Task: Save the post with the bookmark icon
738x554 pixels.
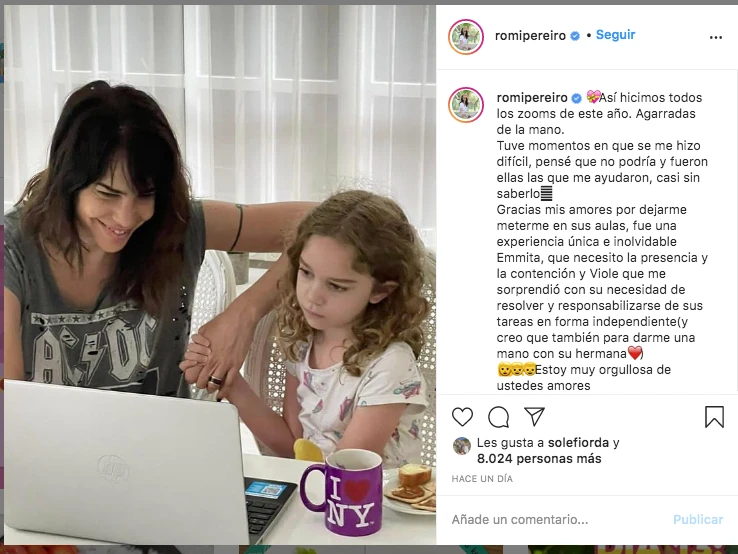Action: [714, 417]
